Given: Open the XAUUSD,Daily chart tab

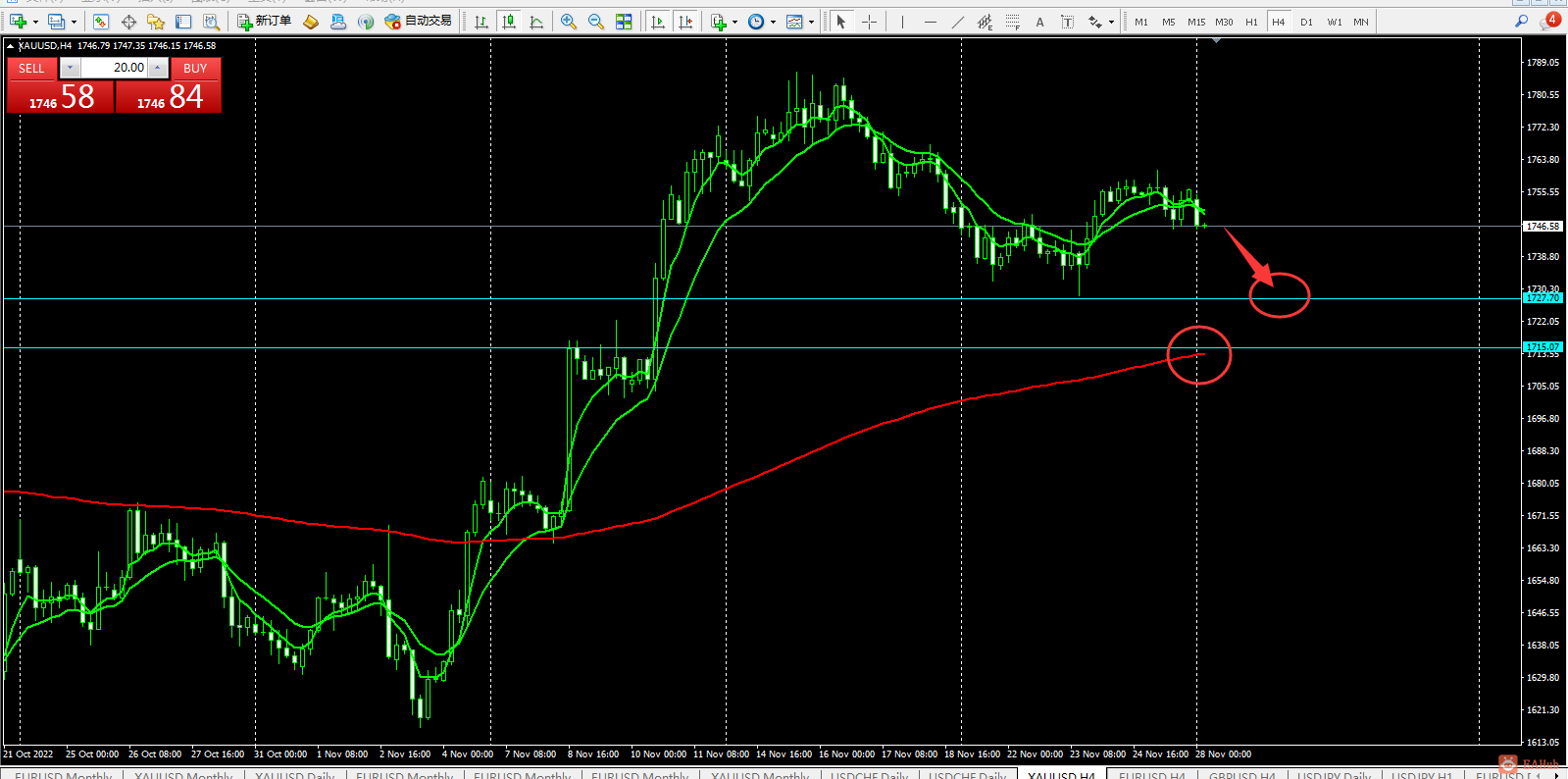Looking at the screenshot, I should 294,775.
